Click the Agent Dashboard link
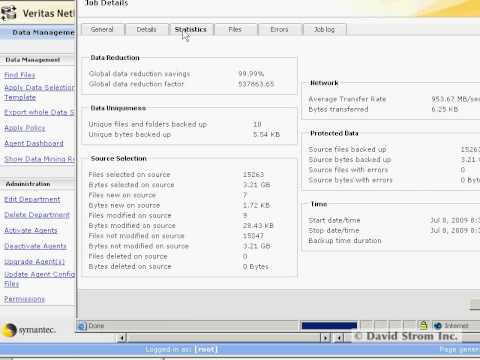Viewport: 480px width, 360px height. 34,143
